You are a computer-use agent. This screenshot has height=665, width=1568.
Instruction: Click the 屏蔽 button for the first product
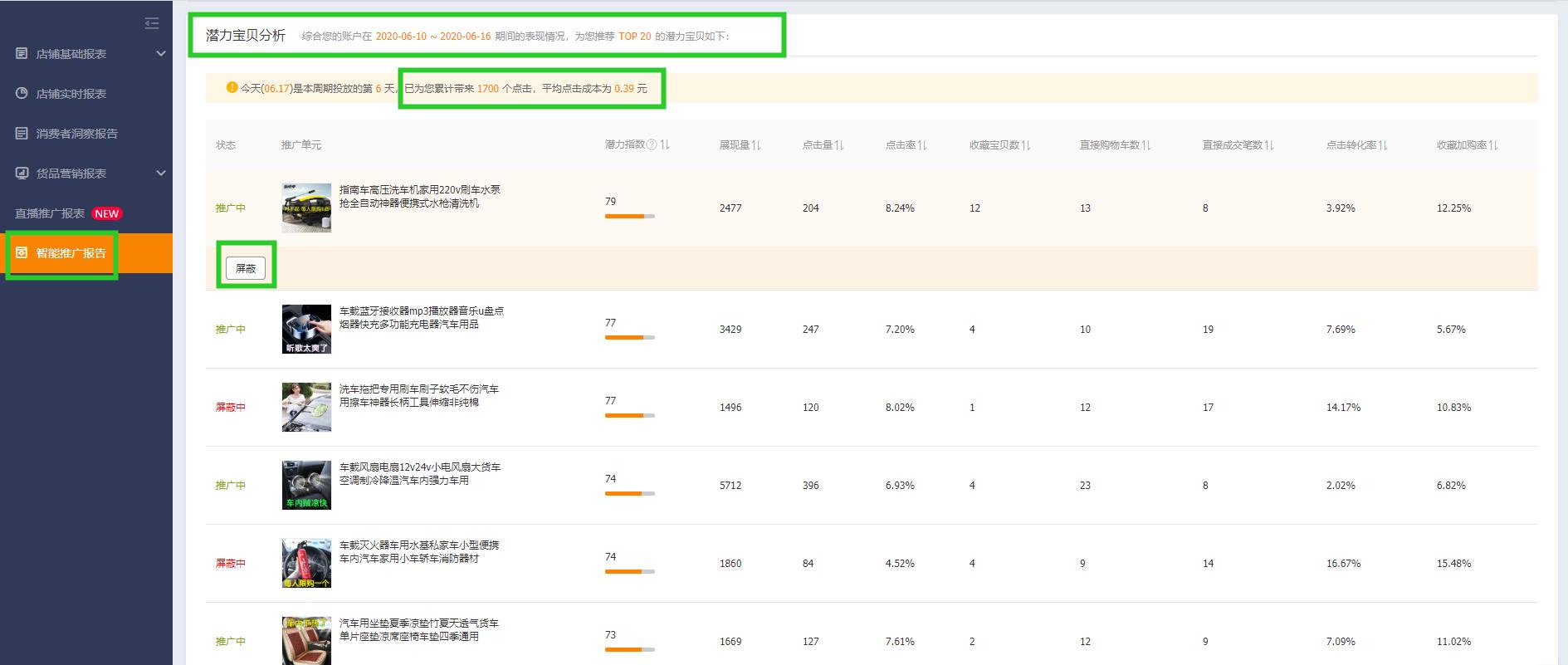point(246,268)
